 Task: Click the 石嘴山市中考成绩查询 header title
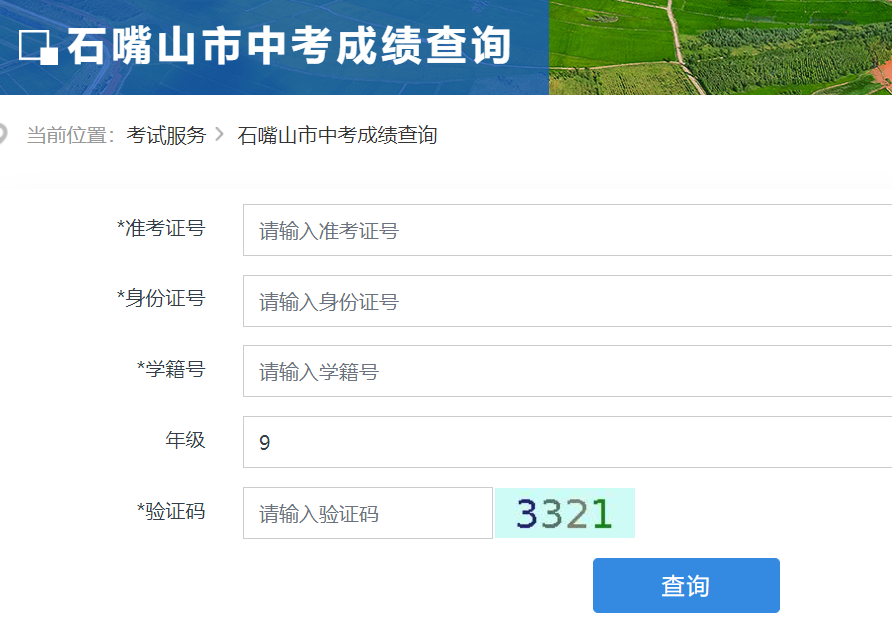click(x=289, y=47)
